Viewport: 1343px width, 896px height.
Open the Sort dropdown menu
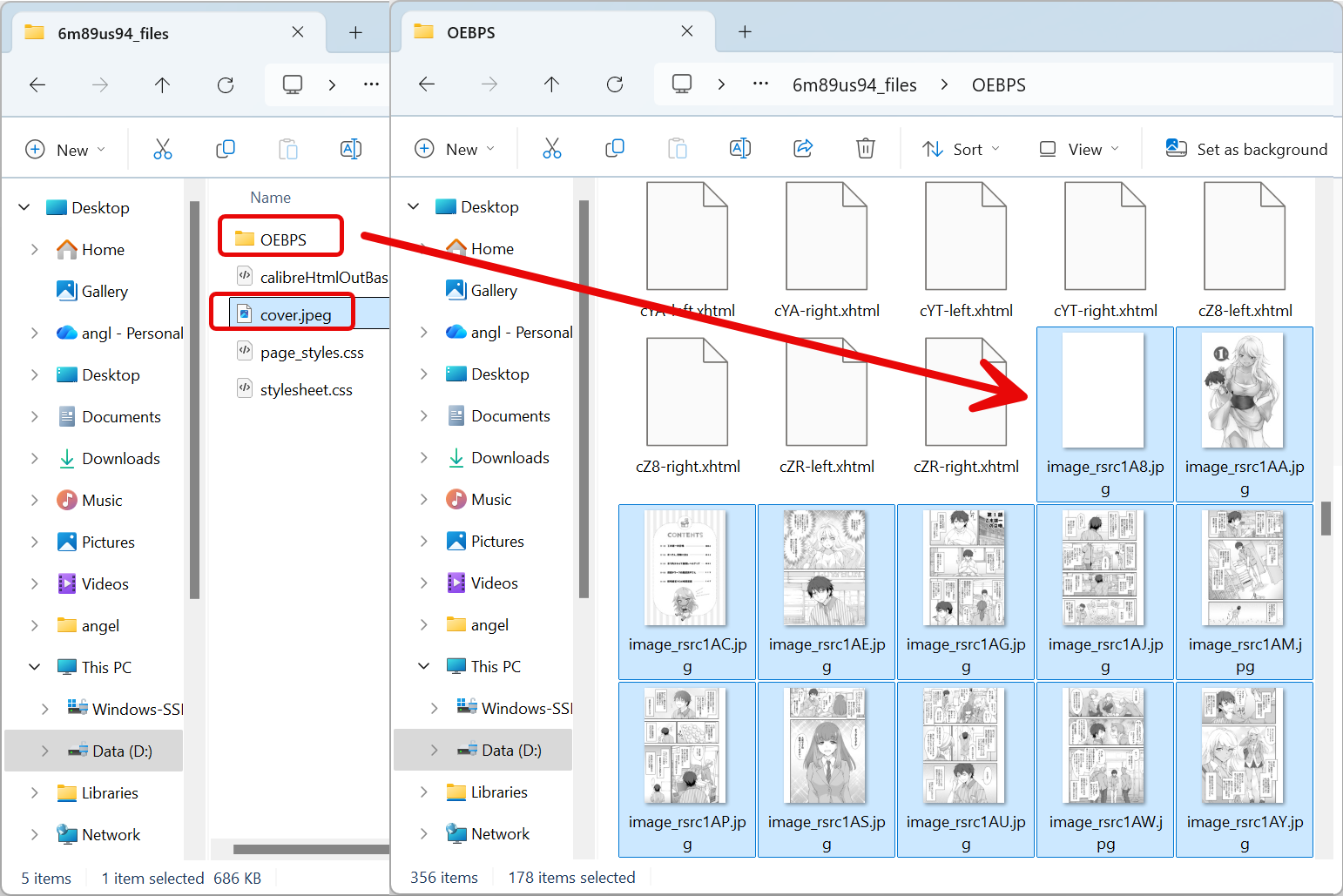click(961, 150)
